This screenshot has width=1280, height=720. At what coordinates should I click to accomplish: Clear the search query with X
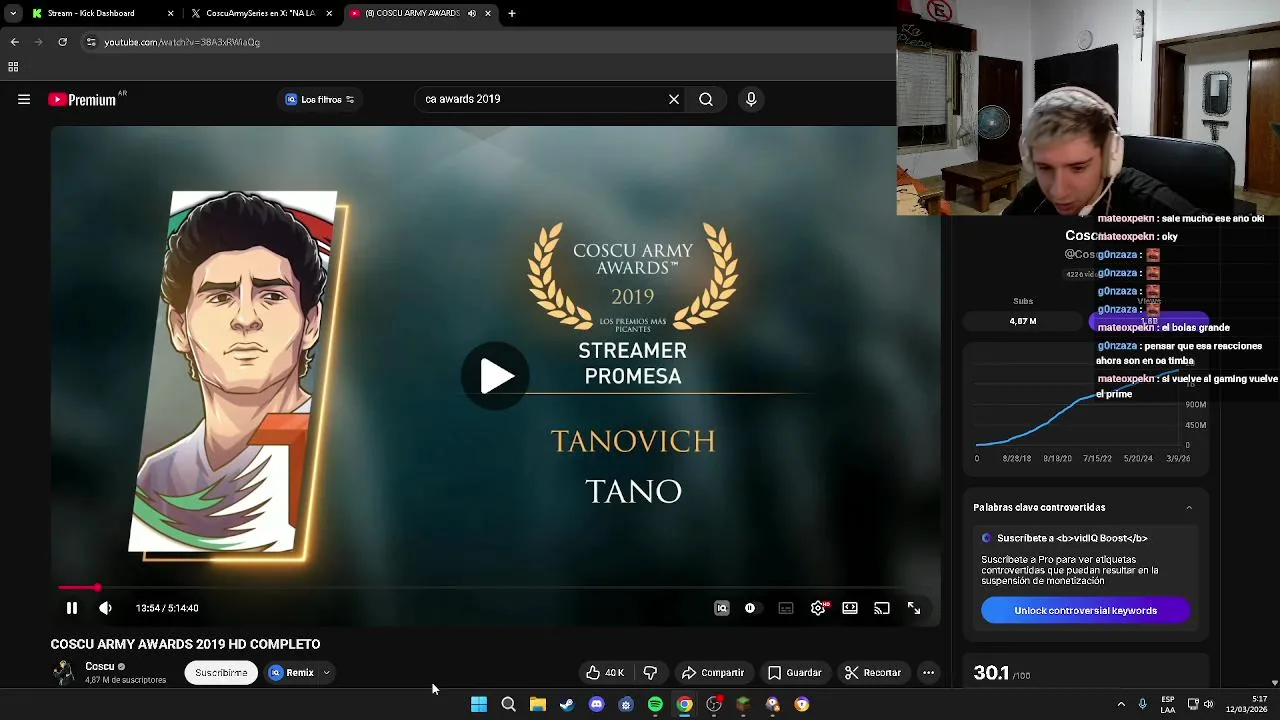tap(674, 99)
